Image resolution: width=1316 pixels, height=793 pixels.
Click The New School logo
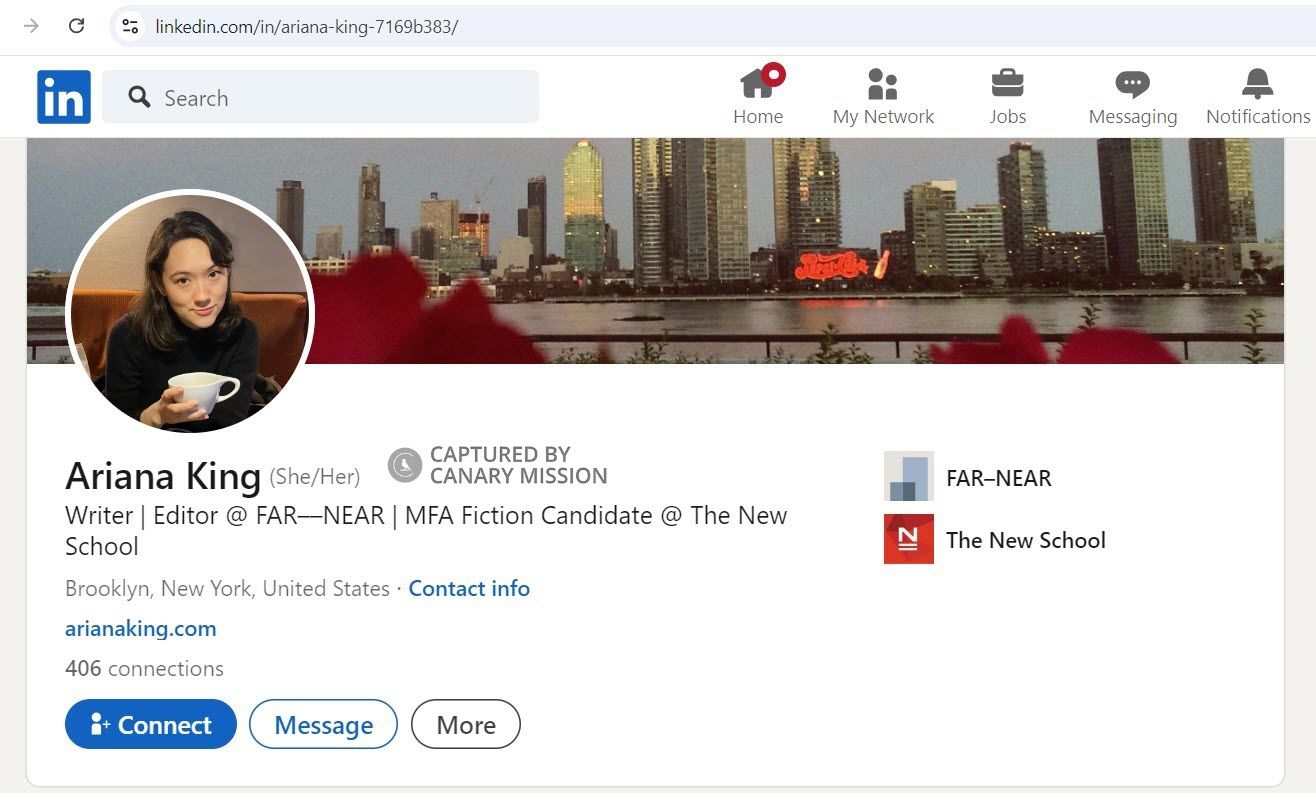tap(908, 539)
